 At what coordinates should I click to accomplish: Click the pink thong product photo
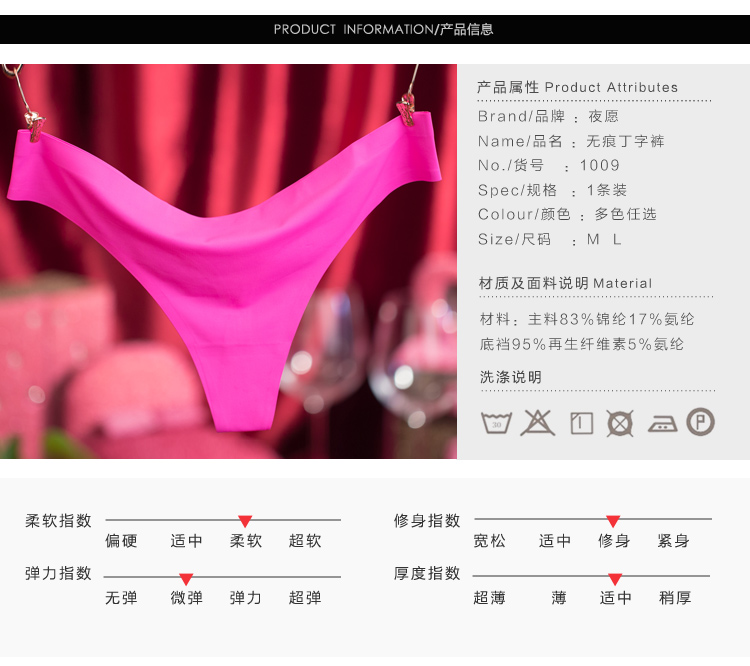(x=228, y=262)
